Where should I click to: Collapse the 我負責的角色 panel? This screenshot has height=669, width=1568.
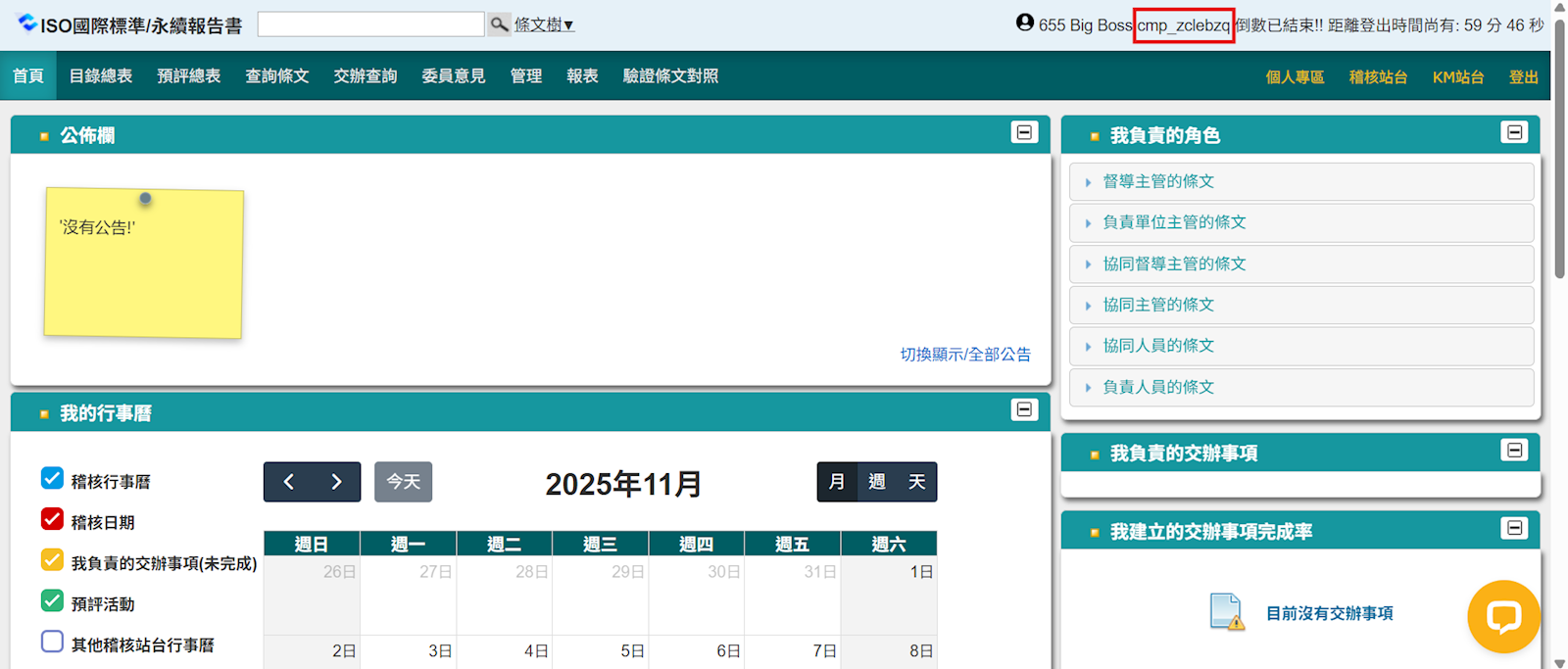pos(1514,132)
